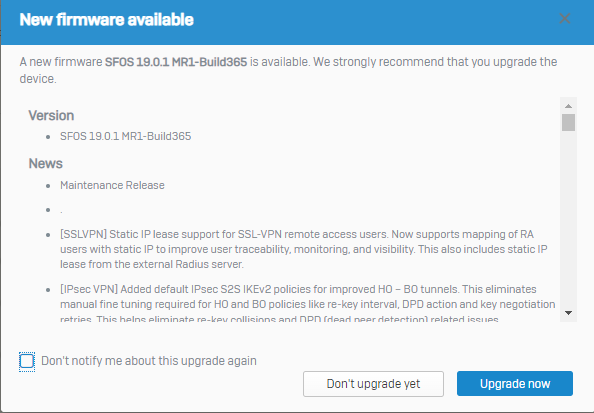
Task: Tick the Don't notify me checkbox
Action: click(x=27, y=361)
